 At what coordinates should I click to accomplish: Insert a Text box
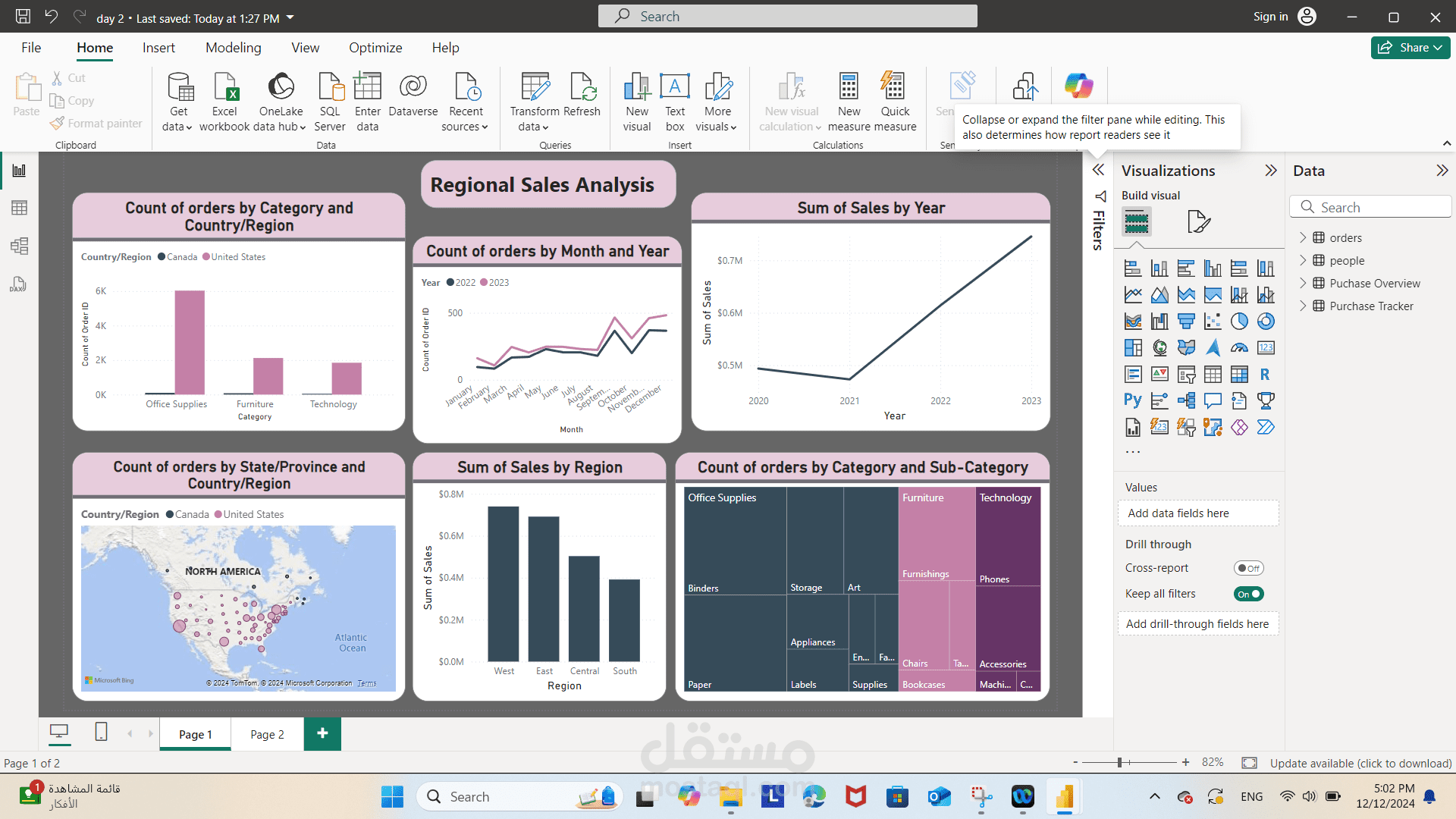click(675, 102)
